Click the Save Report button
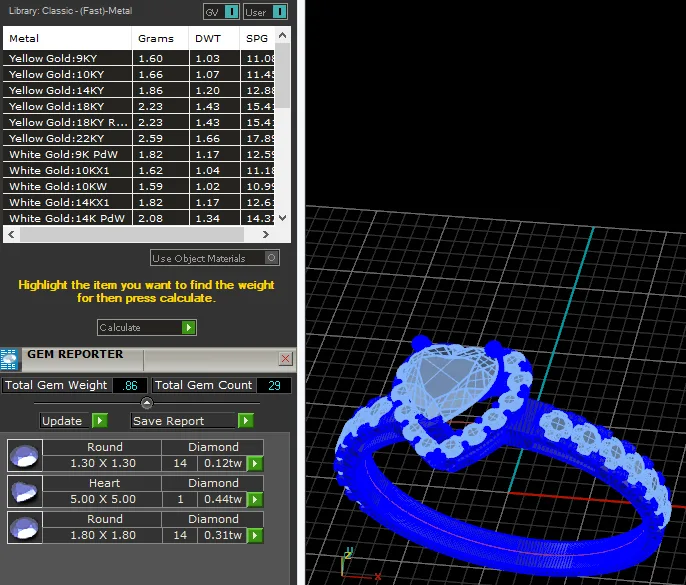Image resolution: width=686 pixels, height=585 pixels. [x=192, y=421]
